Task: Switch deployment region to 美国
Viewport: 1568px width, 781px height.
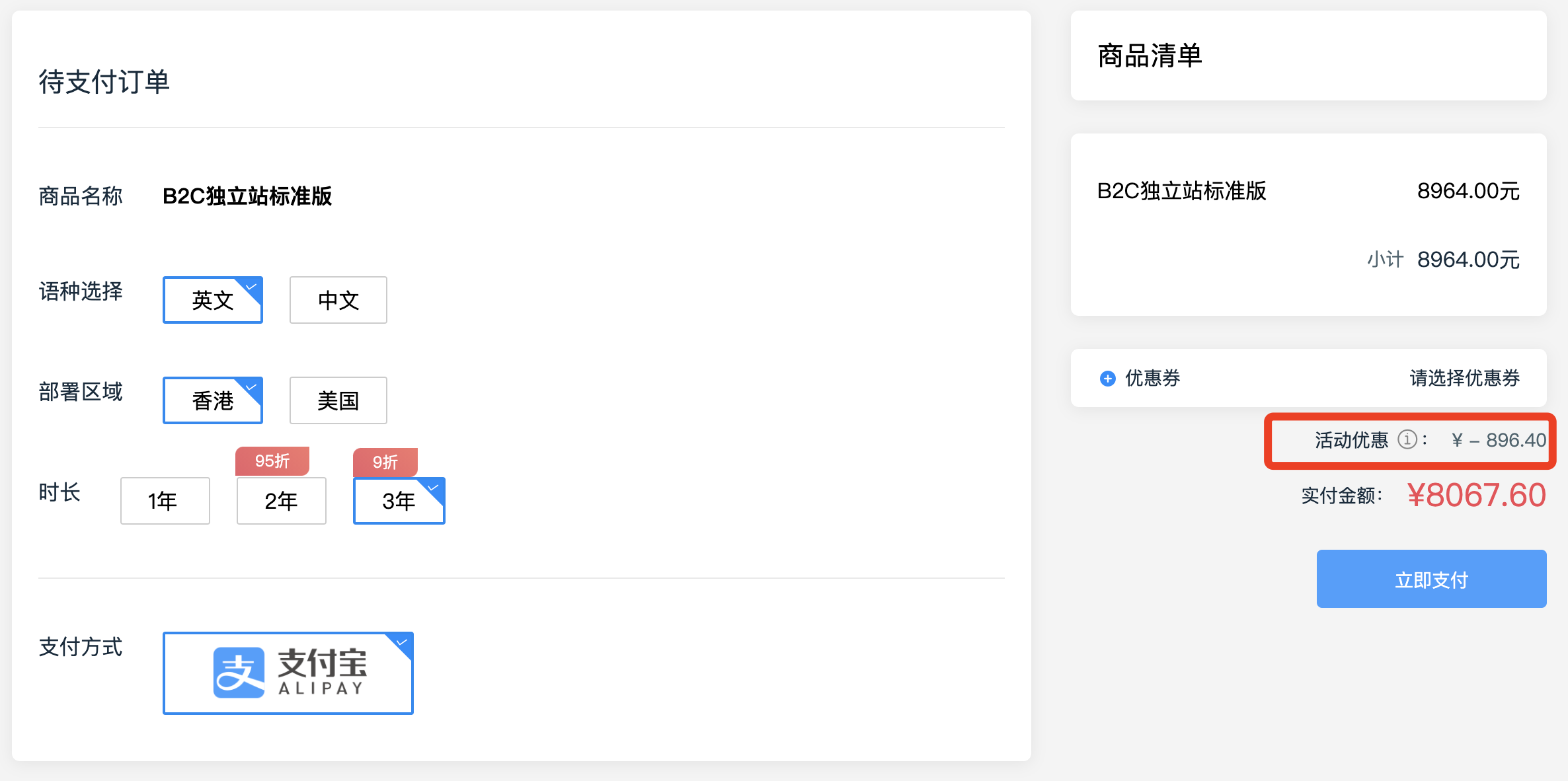Action: pos(337,400)
